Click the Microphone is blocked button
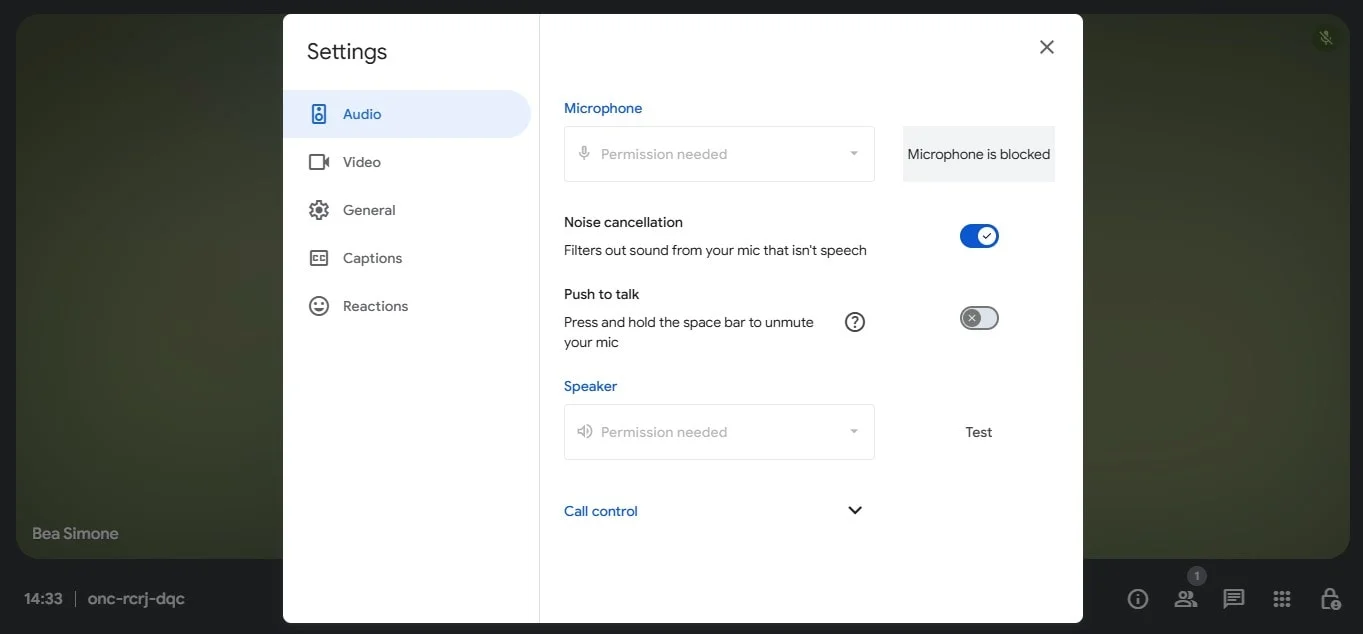The height and width of the screenshot is (634, 1363). [x=979, y=154]
